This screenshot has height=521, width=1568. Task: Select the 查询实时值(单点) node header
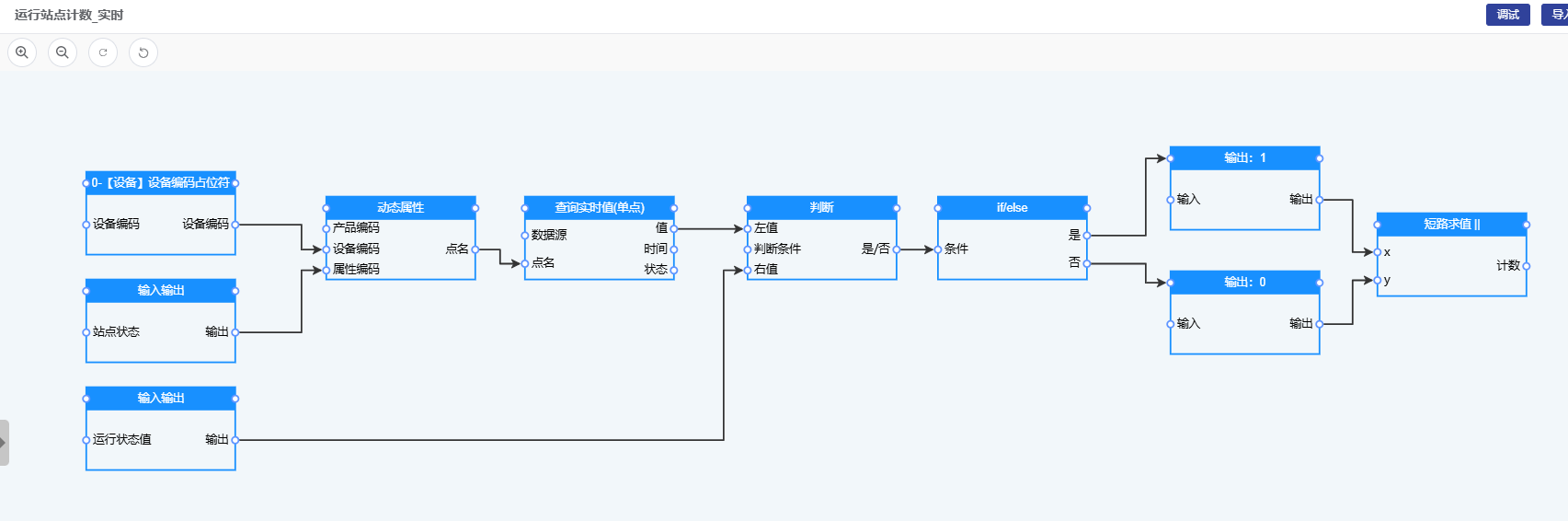click(599, 208)
